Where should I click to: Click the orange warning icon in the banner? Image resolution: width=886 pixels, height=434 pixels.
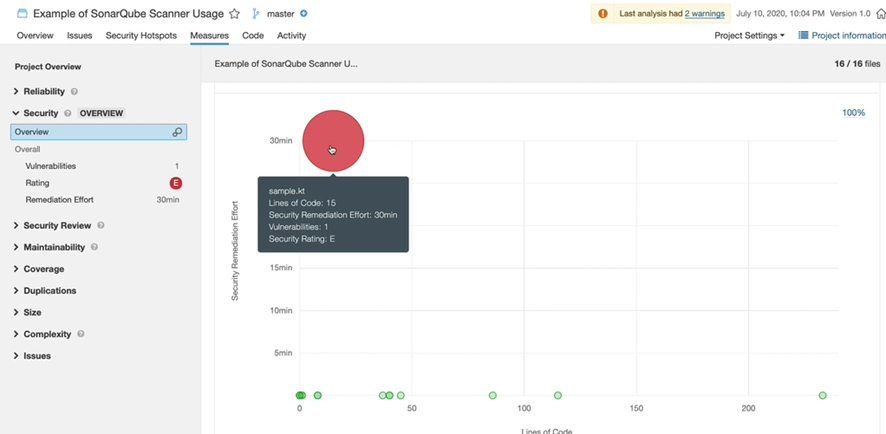[603, 14]
